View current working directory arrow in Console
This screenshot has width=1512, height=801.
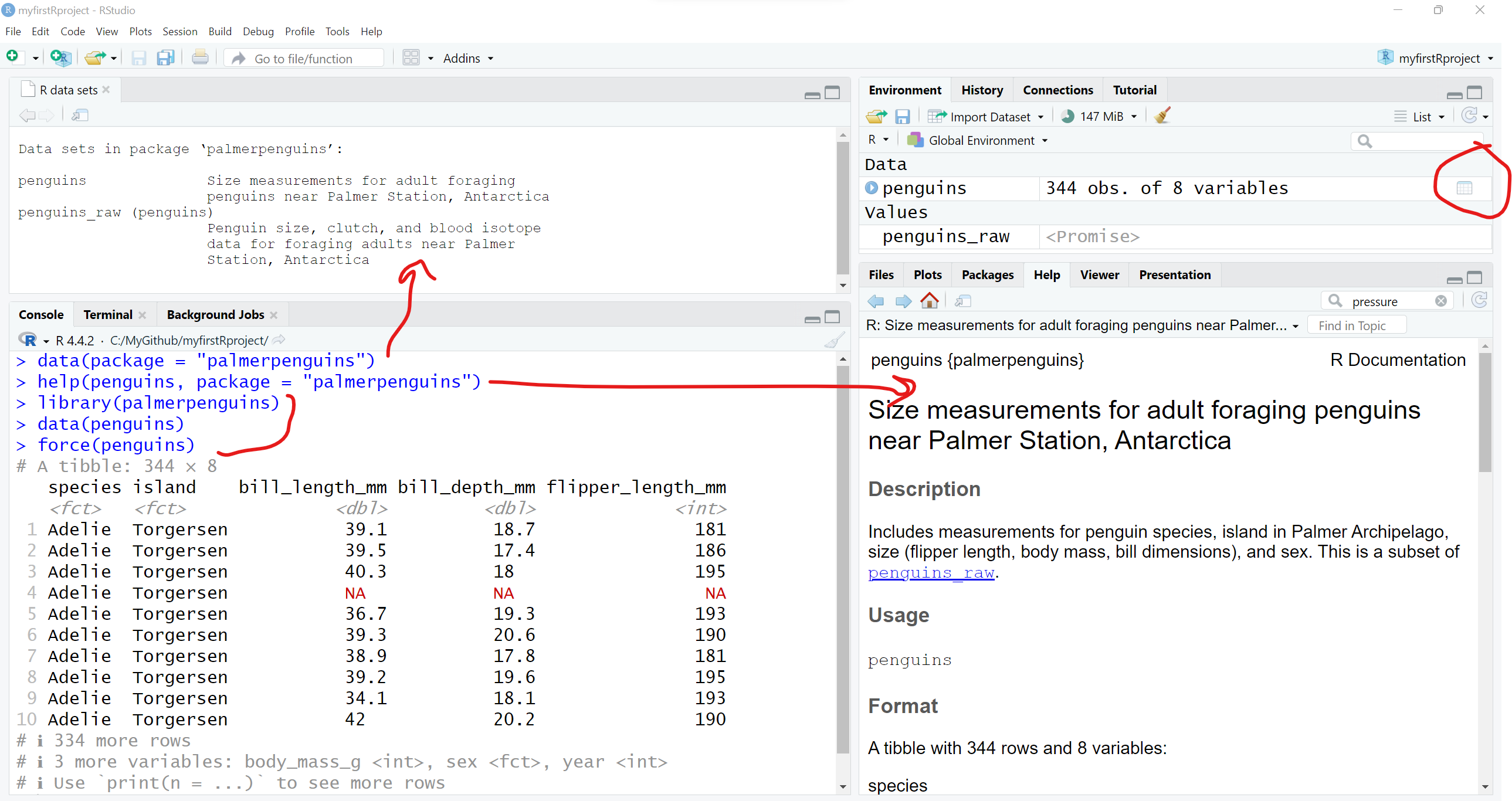click(279, 339)
